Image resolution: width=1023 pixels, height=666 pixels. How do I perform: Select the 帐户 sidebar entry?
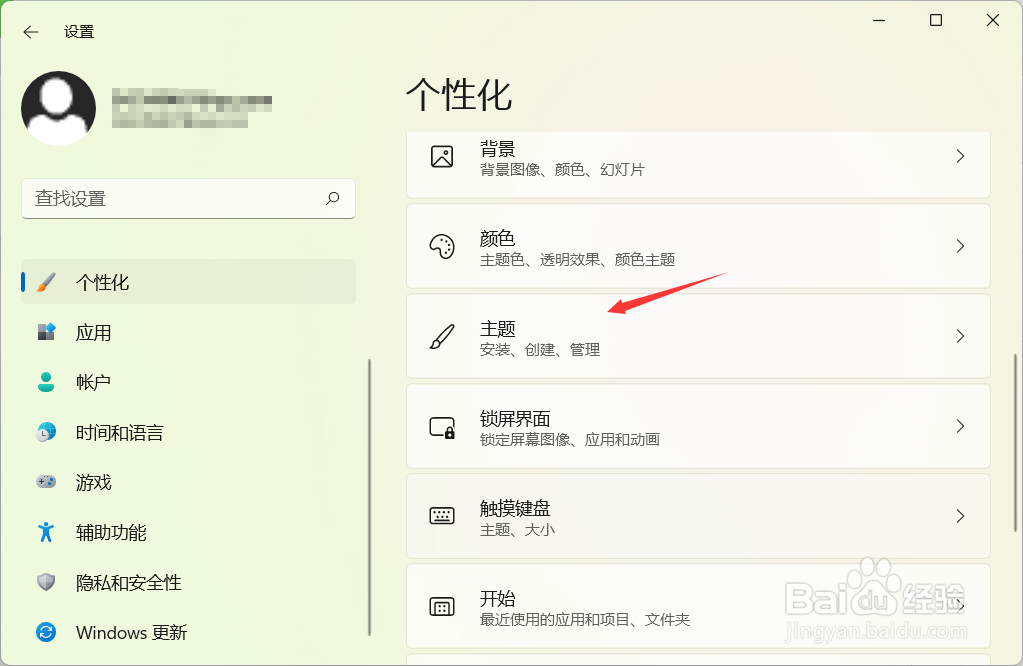pyautogui.click(x=93, y=382)
